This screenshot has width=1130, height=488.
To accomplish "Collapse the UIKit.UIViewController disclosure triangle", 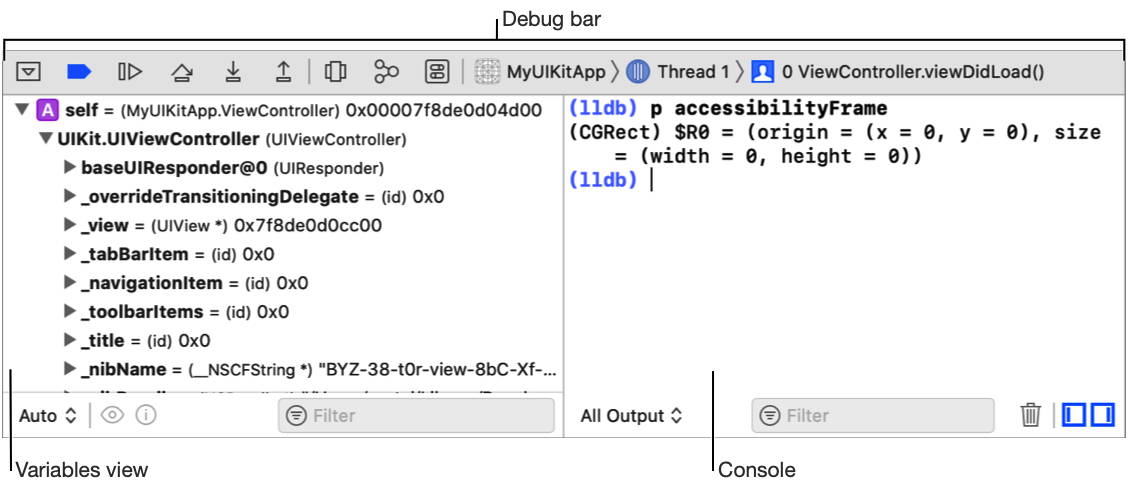I will [x=47, y=138].
